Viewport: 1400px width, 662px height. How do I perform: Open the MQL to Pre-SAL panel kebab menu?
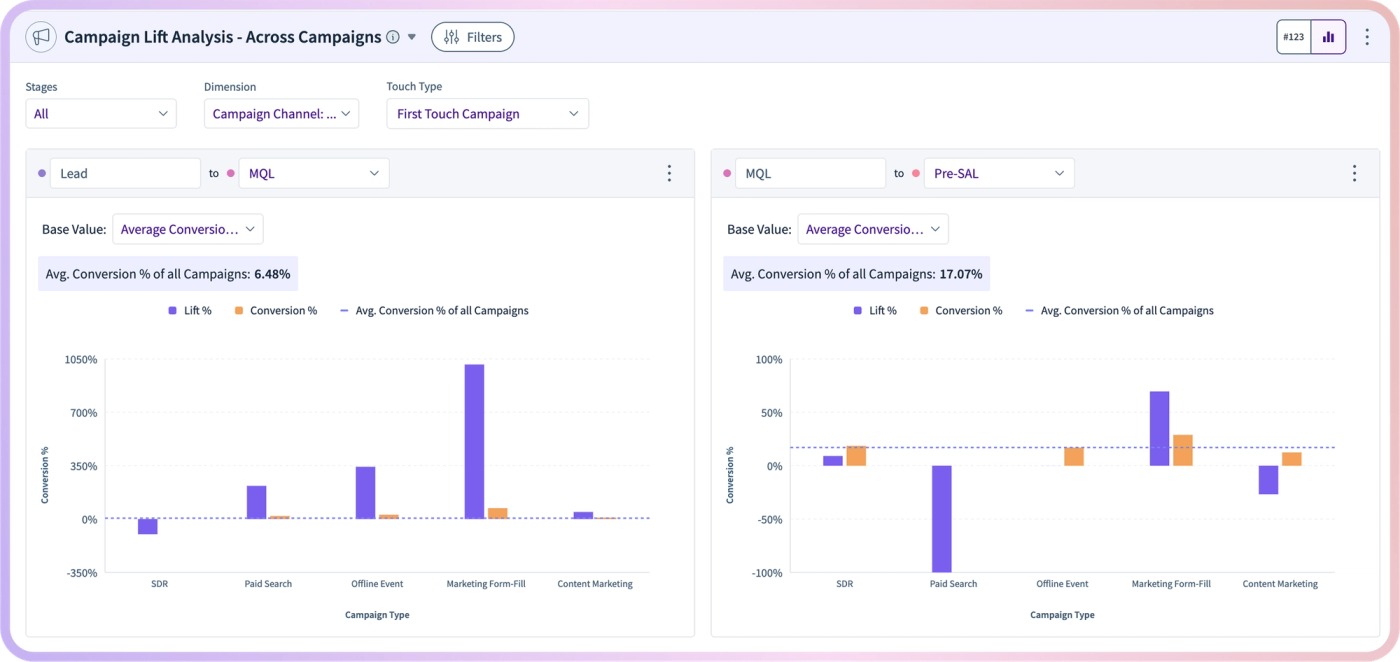pyautogui.click(x=1354, y=173)
